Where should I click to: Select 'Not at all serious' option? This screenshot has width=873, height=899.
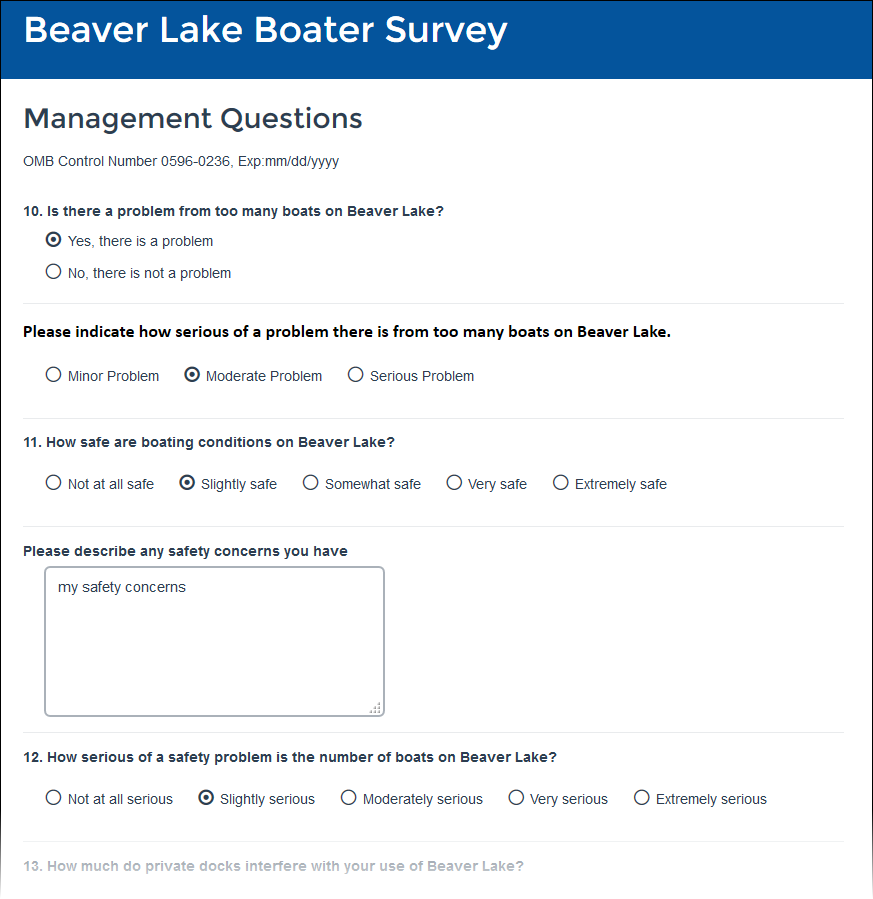[54, 798]
